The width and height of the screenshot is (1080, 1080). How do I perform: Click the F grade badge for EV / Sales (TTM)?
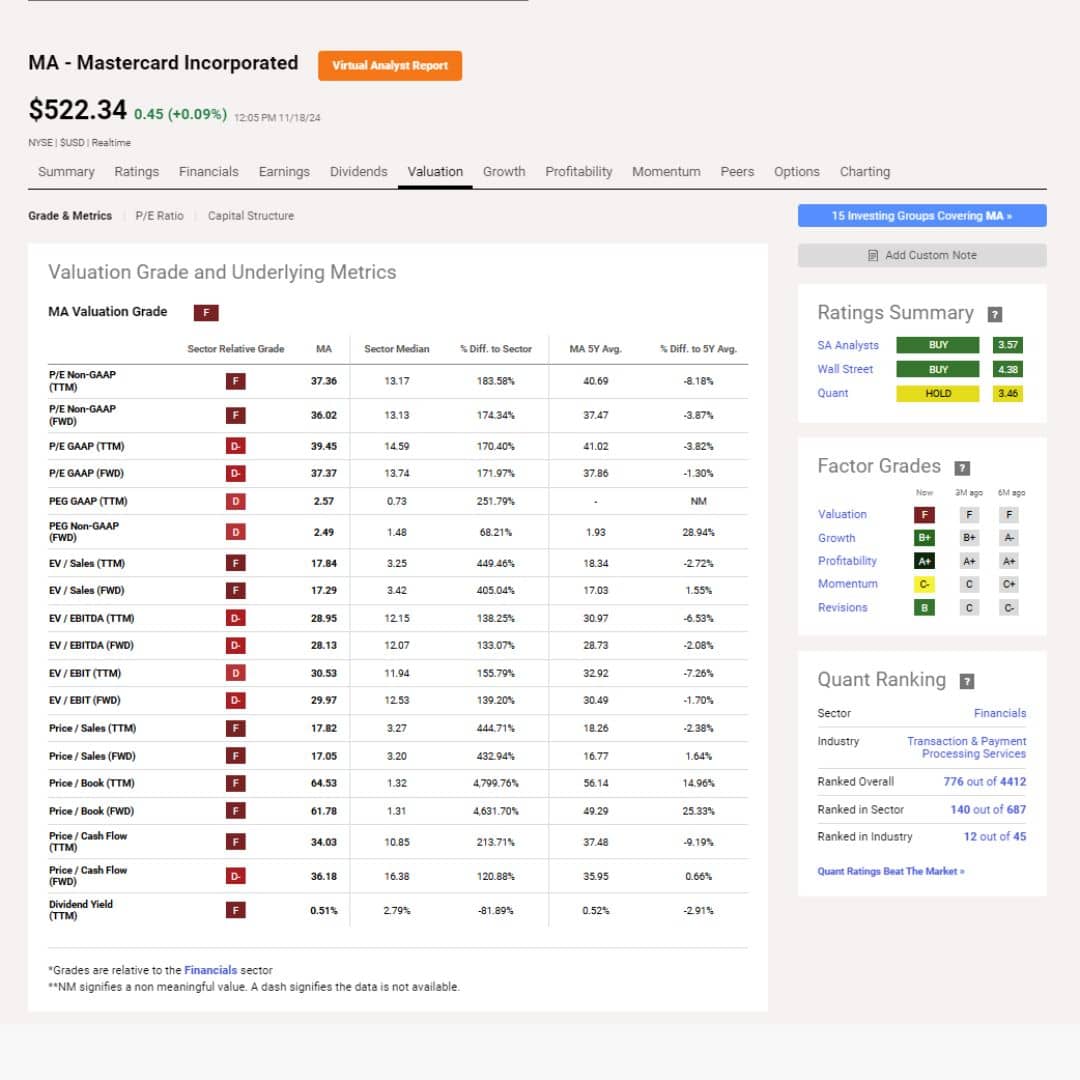tap(236, 563)
